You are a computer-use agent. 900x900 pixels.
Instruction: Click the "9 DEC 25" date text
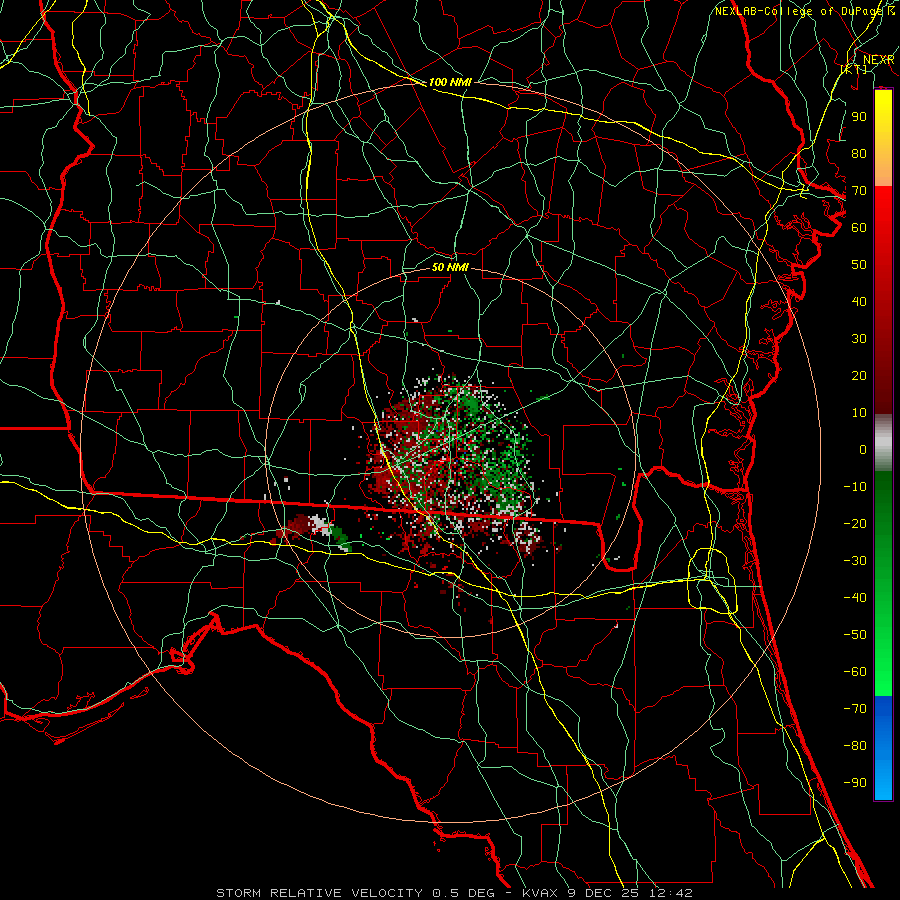[604, 893]
